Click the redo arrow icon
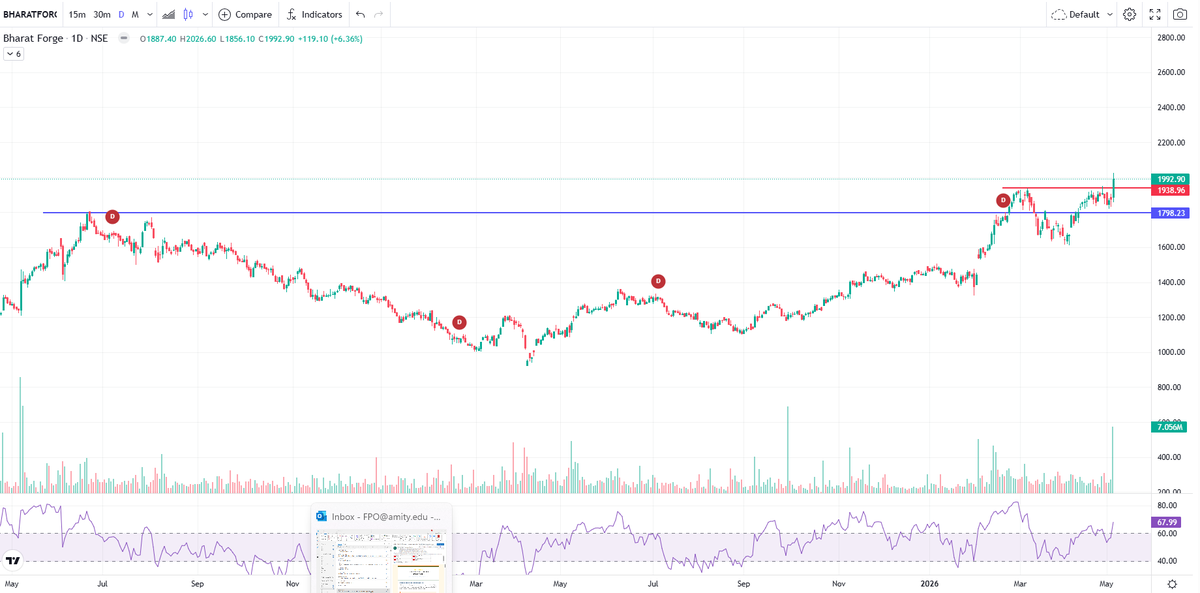 (x=378, y=14)
